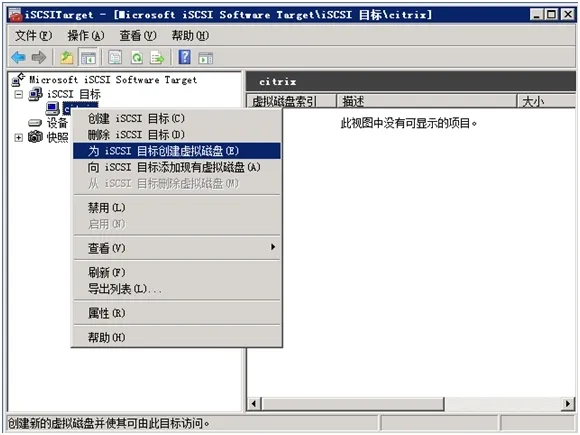The image size is (580, 435).
Task: Click the blue Help question mark icon
Action: click(185, 57)
